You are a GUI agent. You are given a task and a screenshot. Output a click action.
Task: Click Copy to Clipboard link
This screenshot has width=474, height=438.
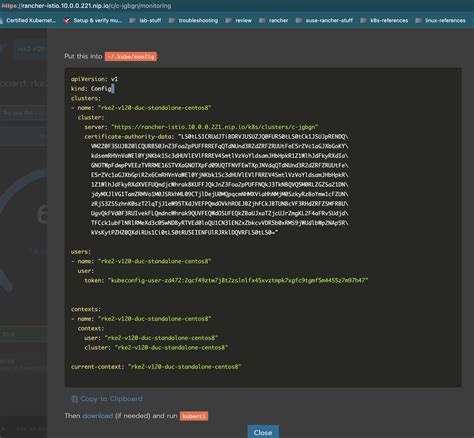pyautogui.click(x=107, y=399)
